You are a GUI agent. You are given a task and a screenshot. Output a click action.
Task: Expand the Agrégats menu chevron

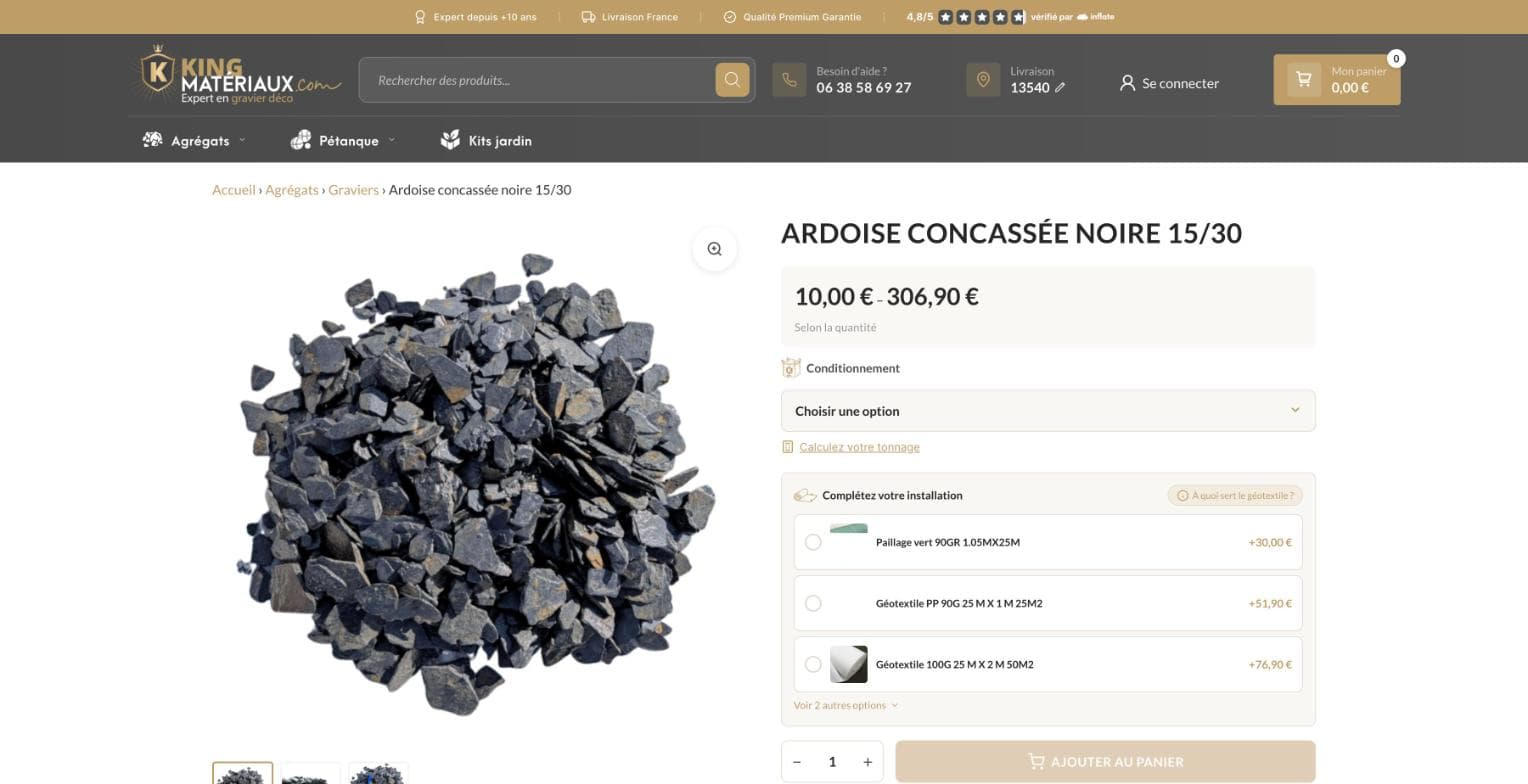242,140
